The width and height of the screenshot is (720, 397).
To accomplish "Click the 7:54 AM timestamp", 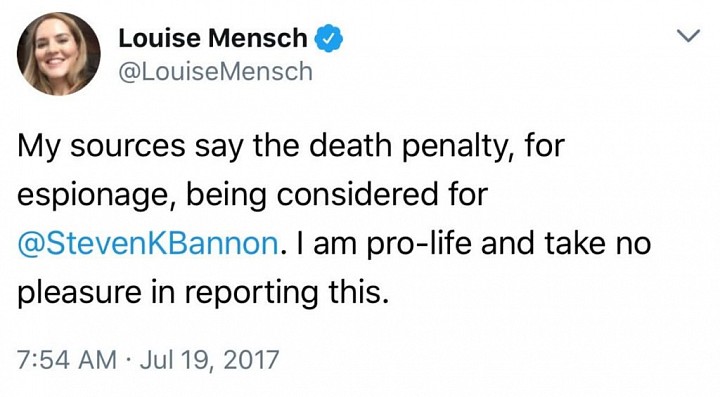I will (x=67, y=359).
